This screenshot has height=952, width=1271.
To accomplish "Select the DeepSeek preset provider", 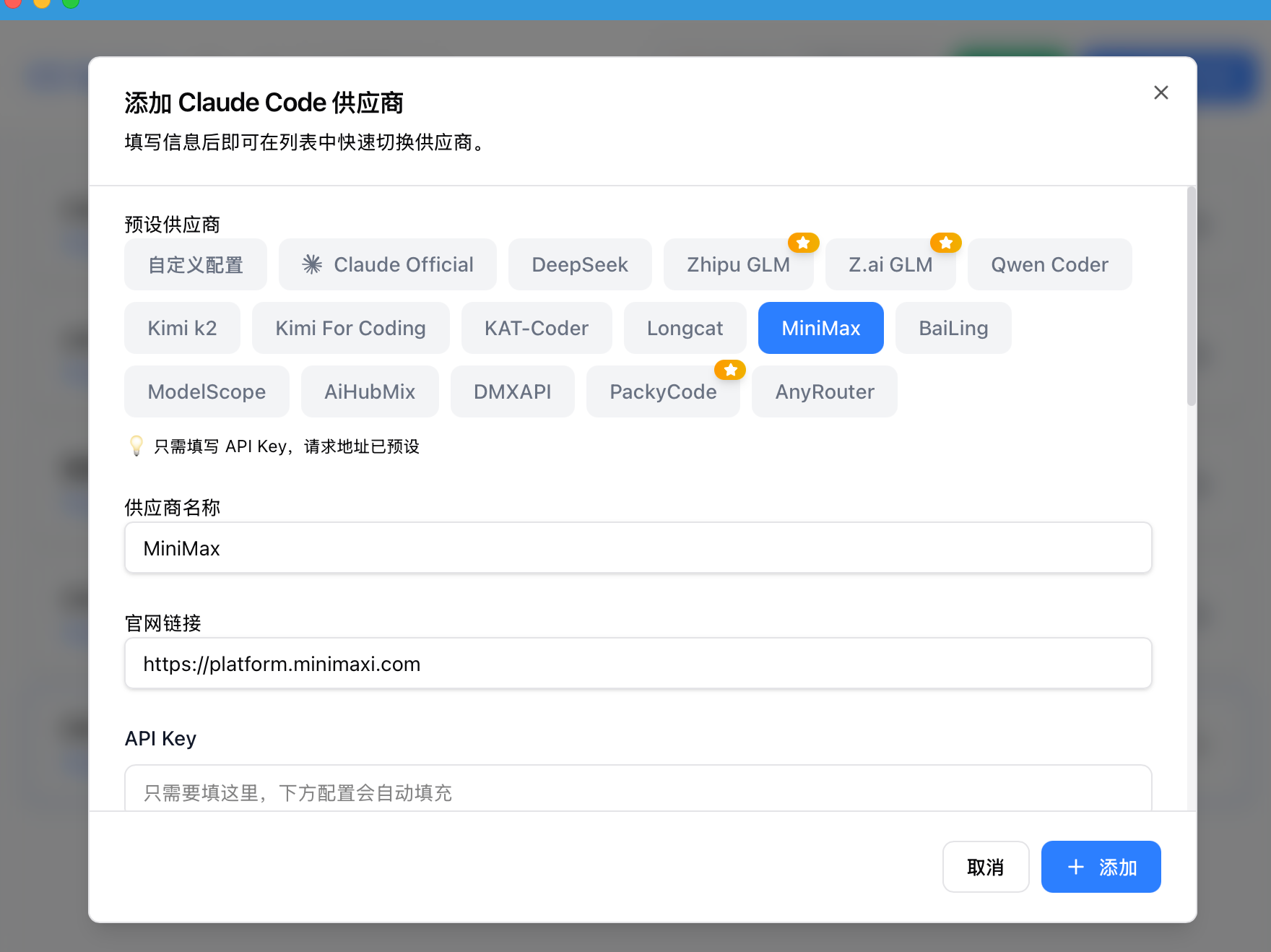I will click(x=580, y=265).
